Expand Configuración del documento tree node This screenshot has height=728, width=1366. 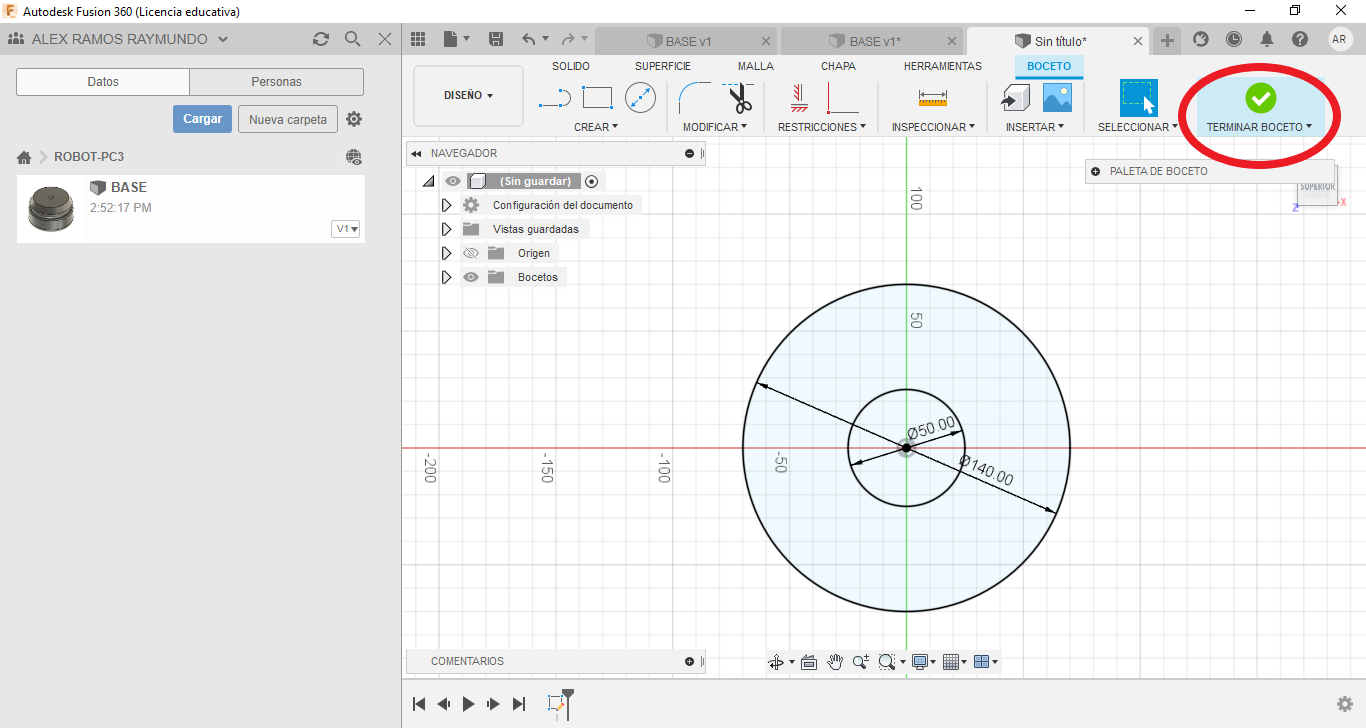[x=447, y=205]
